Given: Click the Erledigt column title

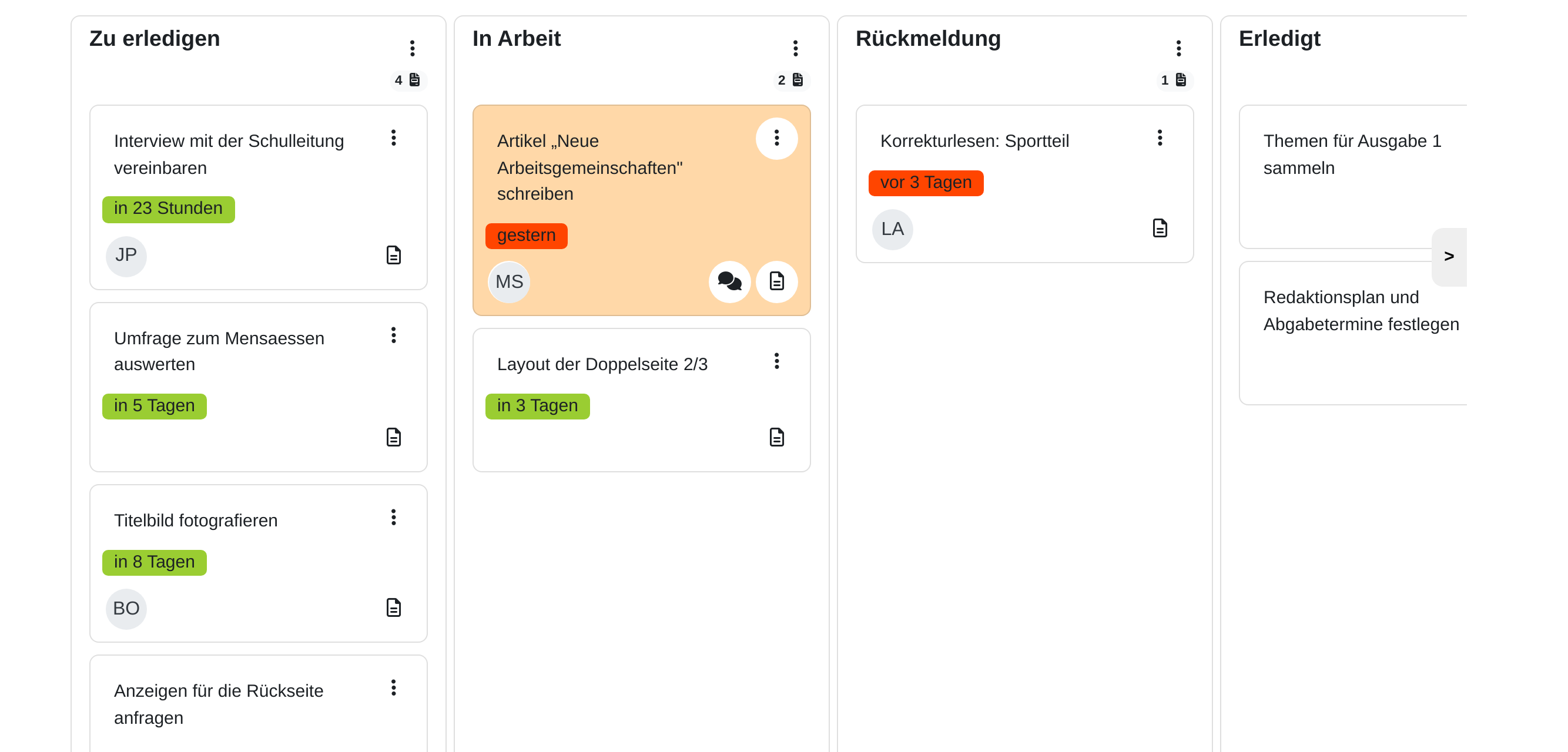Looking at the screenshot, I should point(1279,38).
